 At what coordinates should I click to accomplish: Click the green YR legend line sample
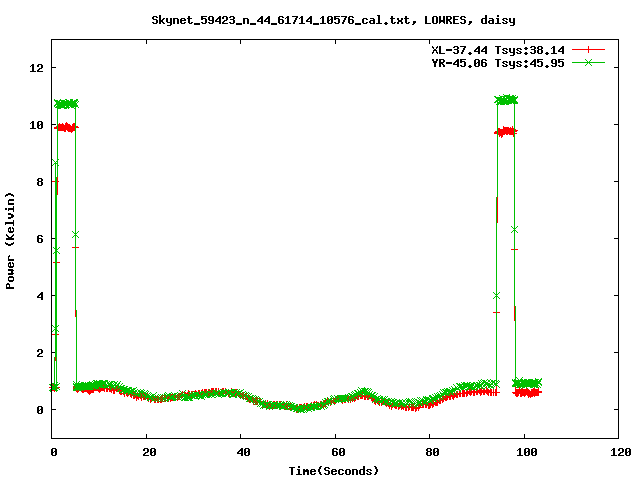(588, 62)
